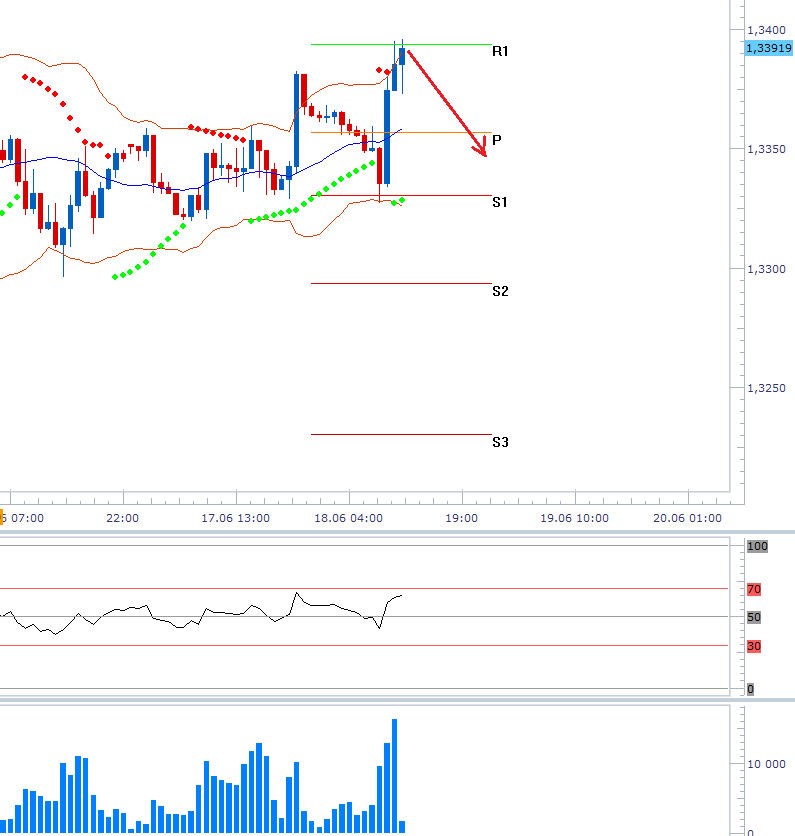Click the green R1 resistance line

coord(401,44)
